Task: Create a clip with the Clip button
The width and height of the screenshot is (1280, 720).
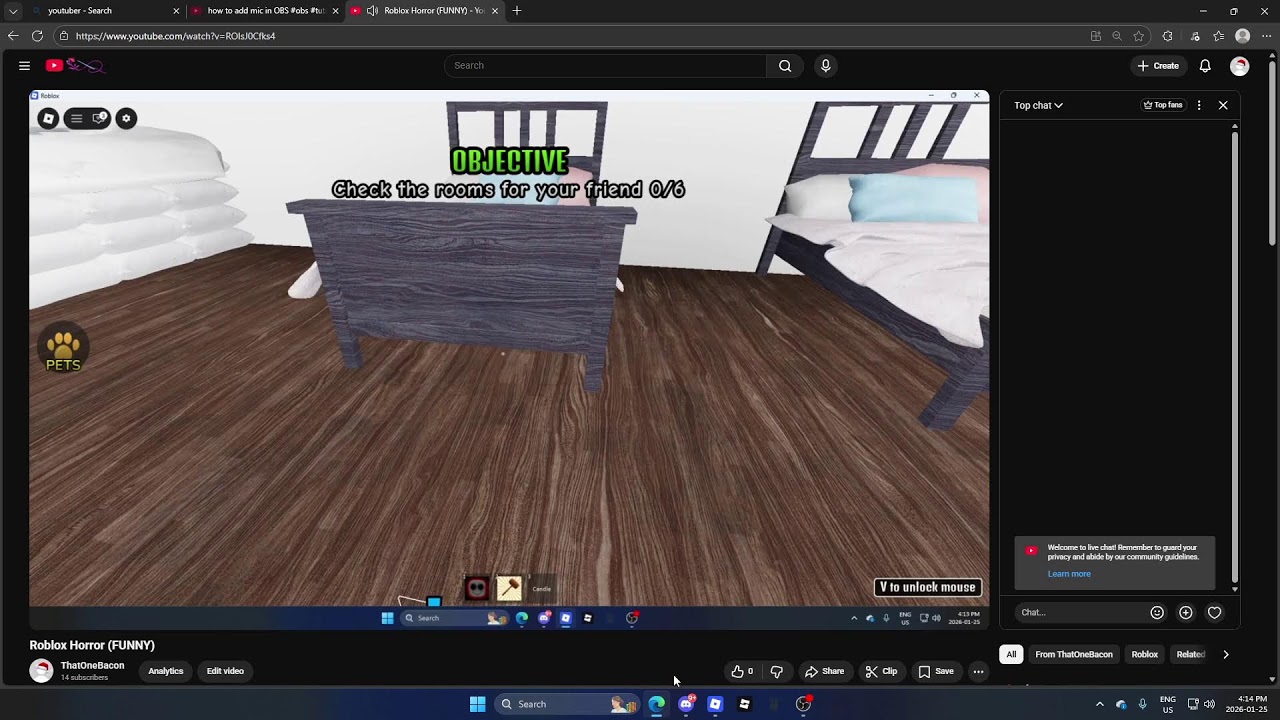Action: 881,671
